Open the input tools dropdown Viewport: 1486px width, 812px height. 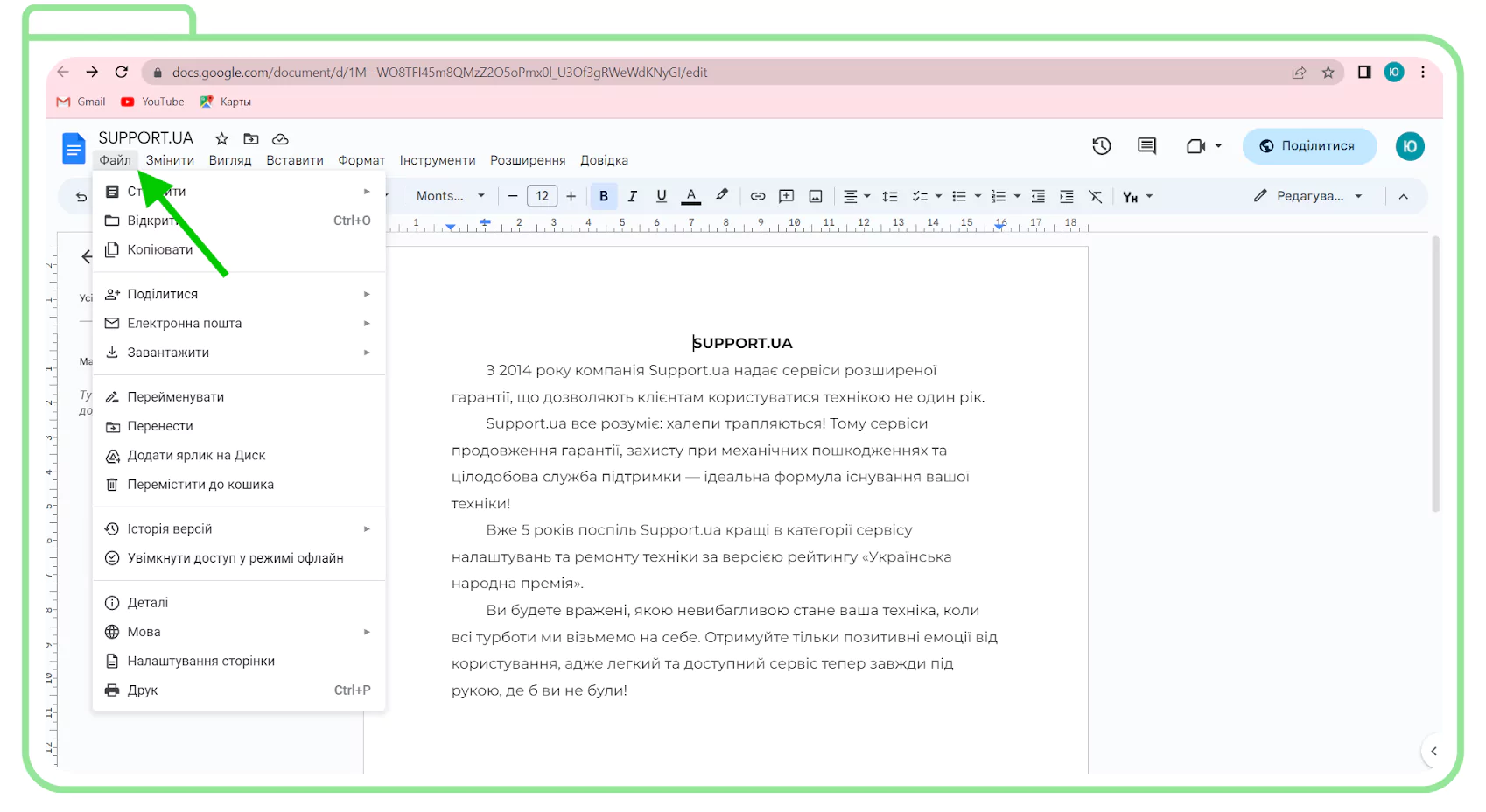coord(1138,196)
